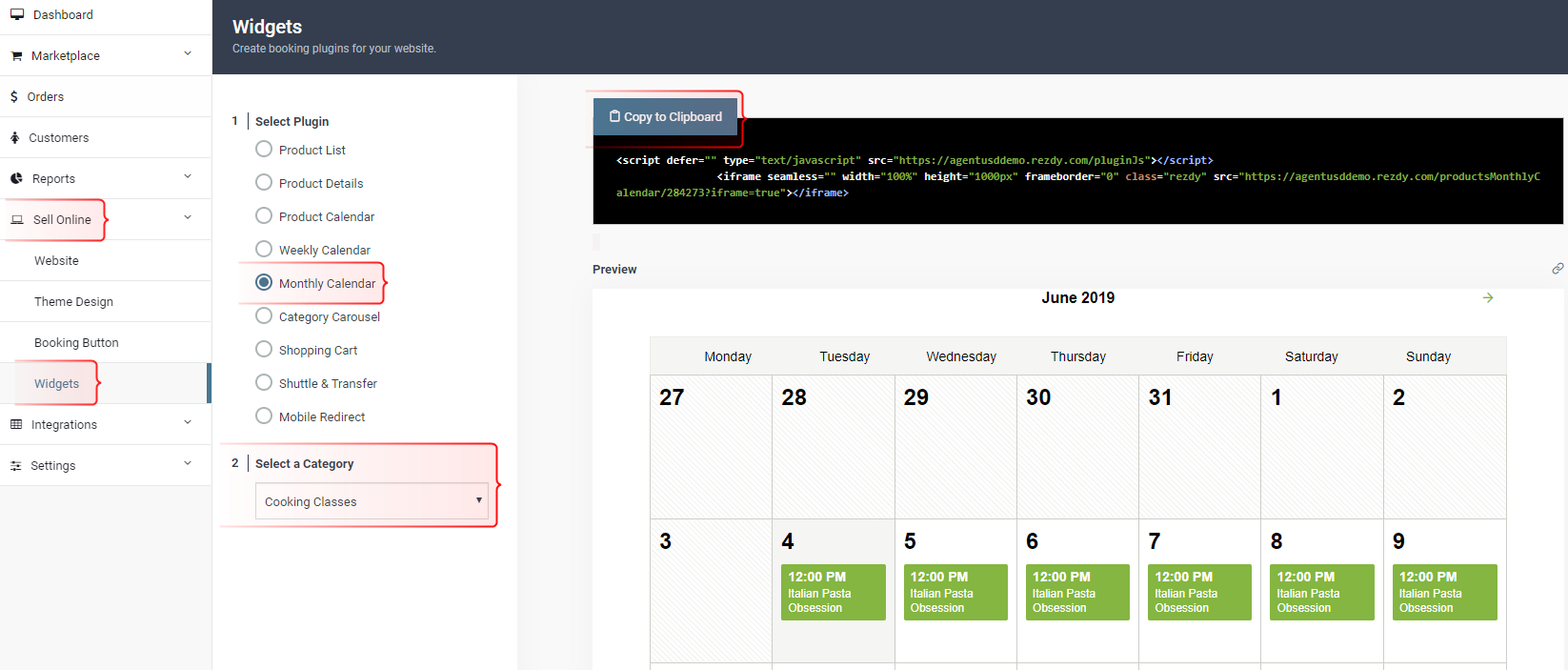
Task: Open Italian Pasta Obsession on June 7
Action: [x=1200, y=592]
